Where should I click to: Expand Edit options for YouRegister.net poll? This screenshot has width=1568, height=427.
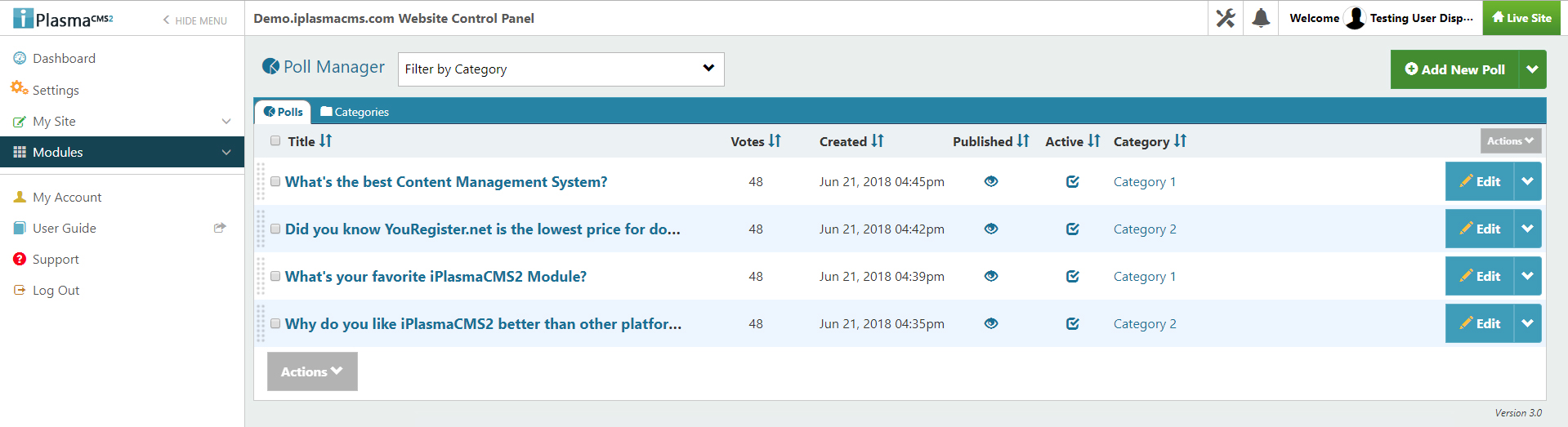coord(1527,229)
